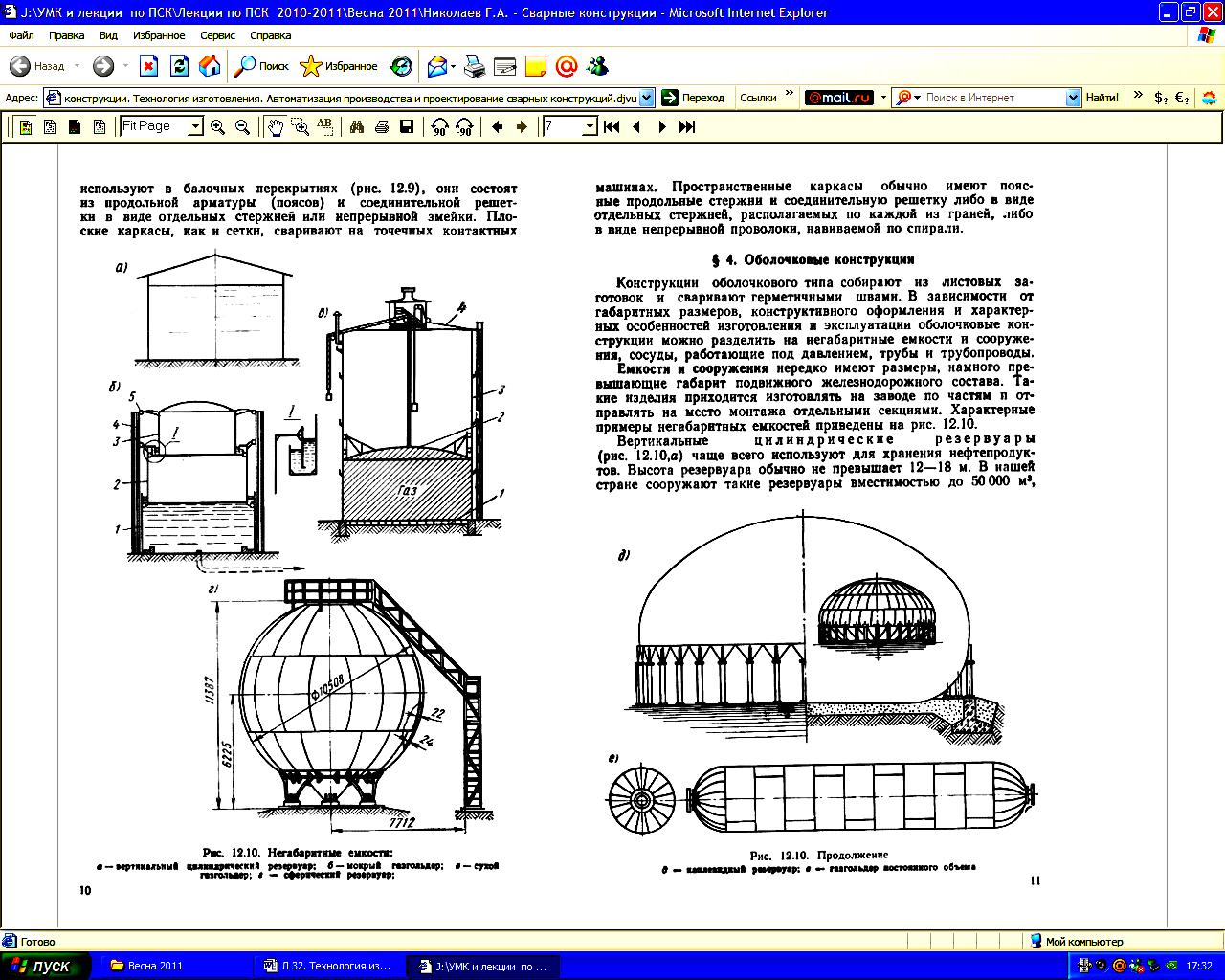Open the Справка menu

270,35
